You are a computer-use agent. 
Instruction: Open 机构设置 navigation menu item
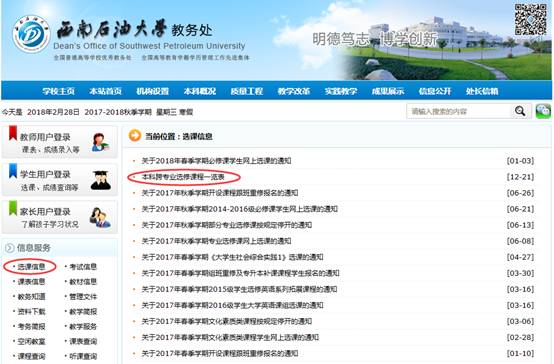(x=153, y=91)
